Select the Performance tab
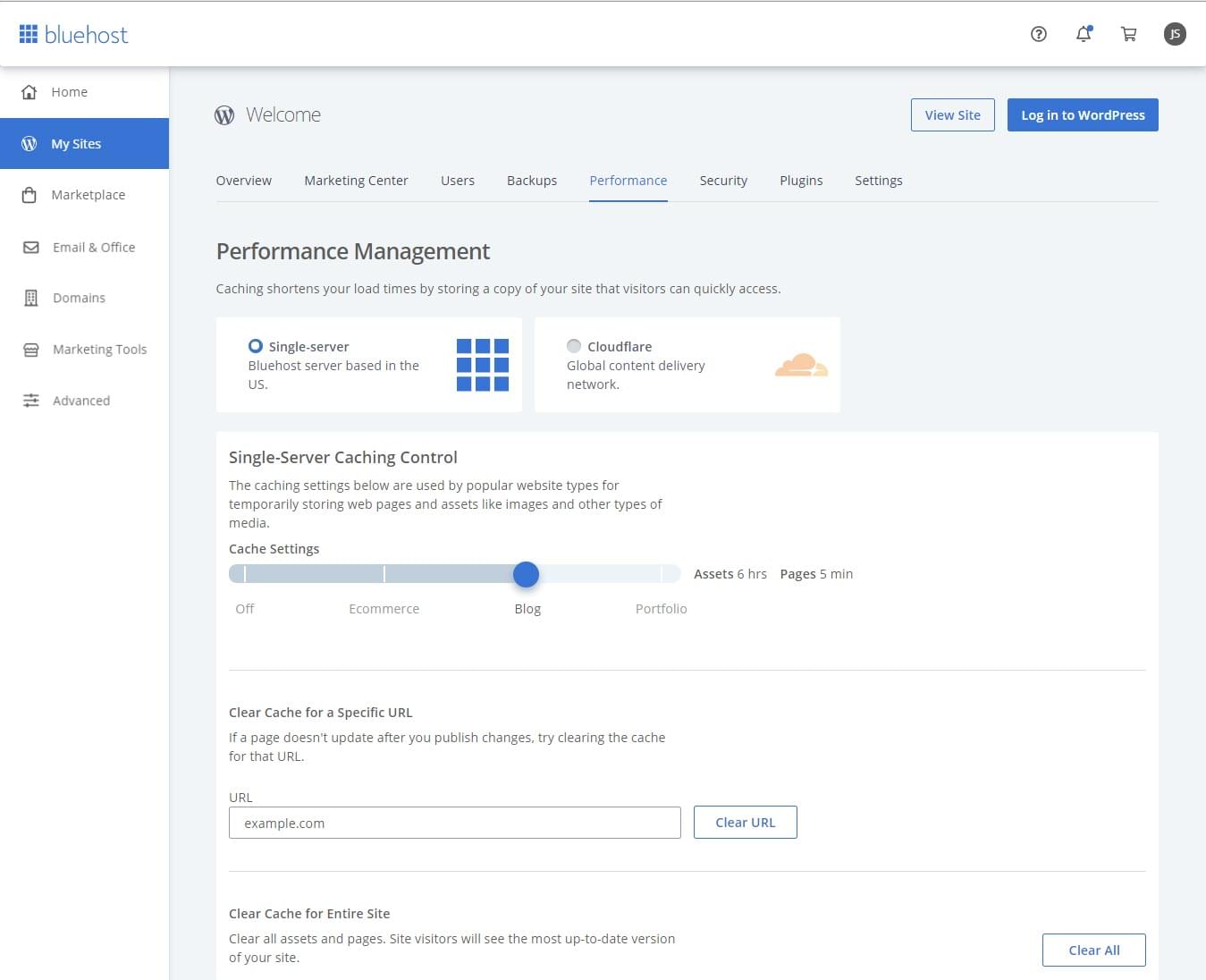Viewport: 1206px width, 980px height. tap(628, 181)
